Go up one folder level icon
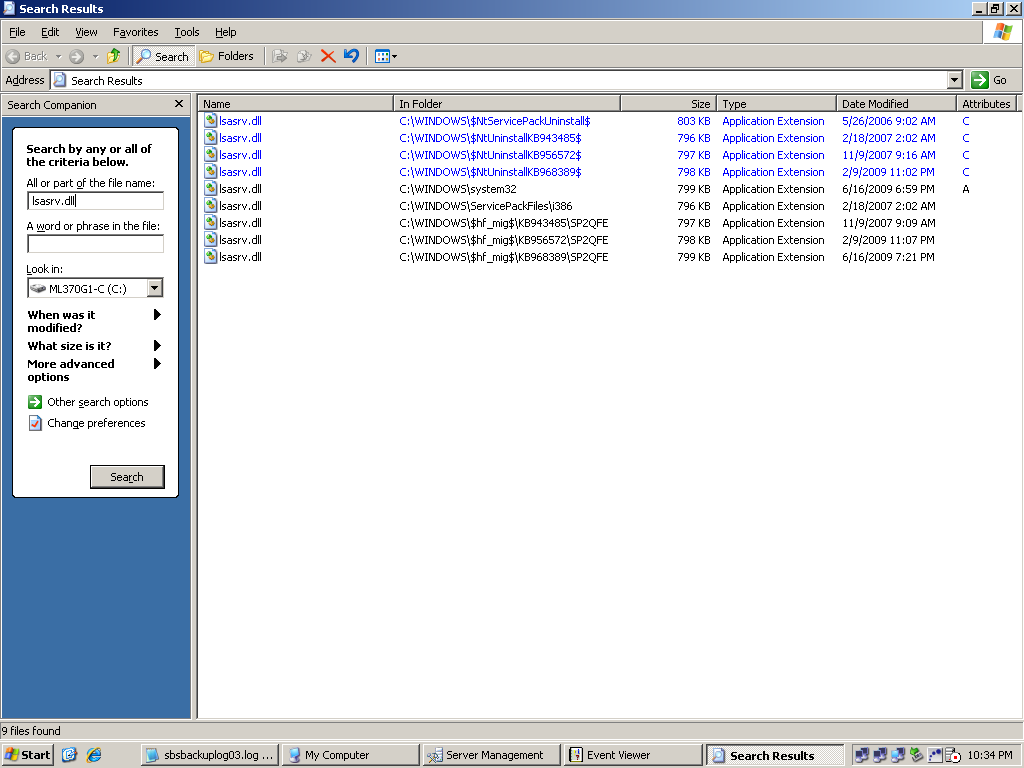 (x=114, y=56)
